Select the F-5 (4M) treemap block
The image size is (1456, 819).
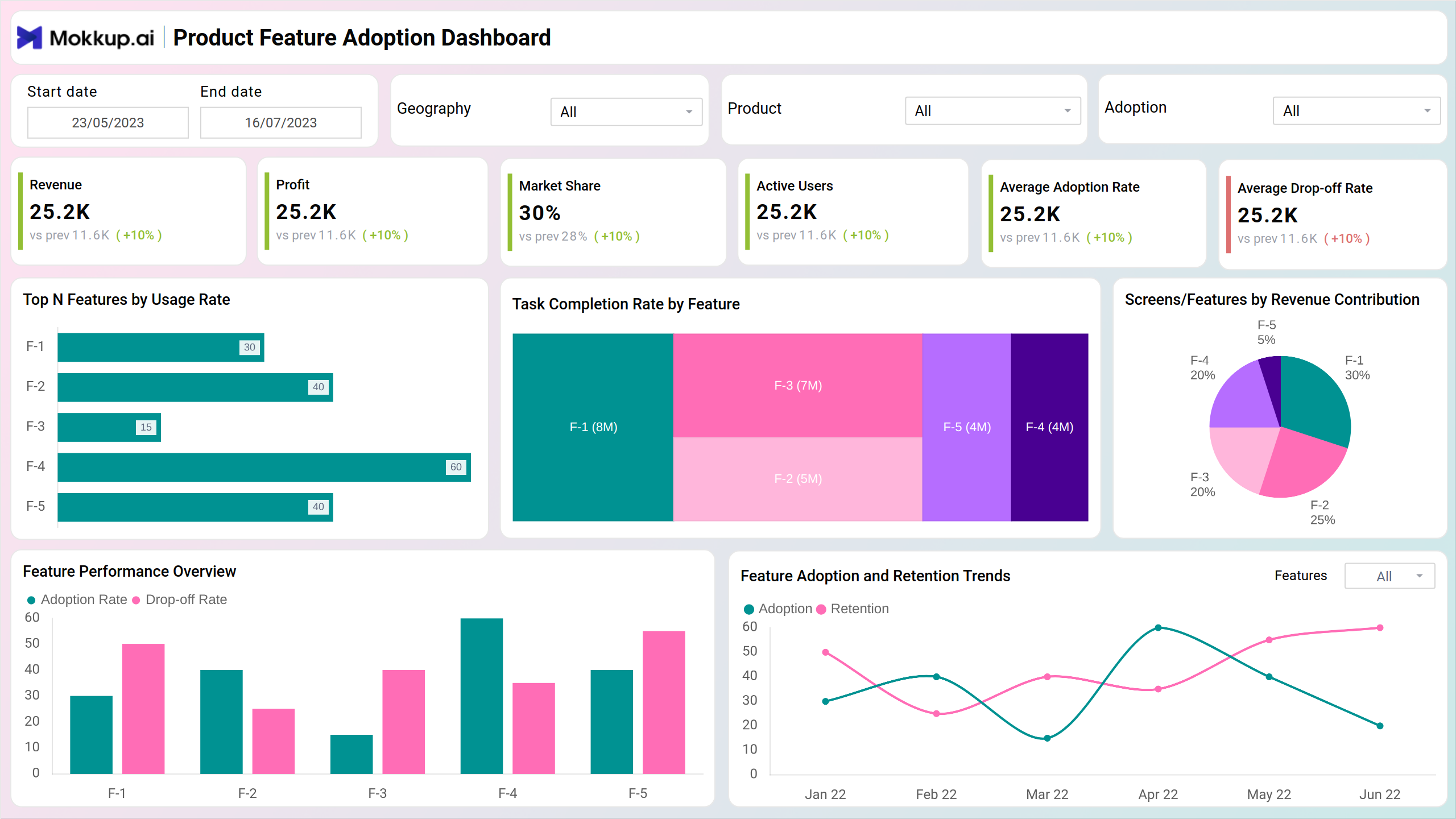[966, 427]
